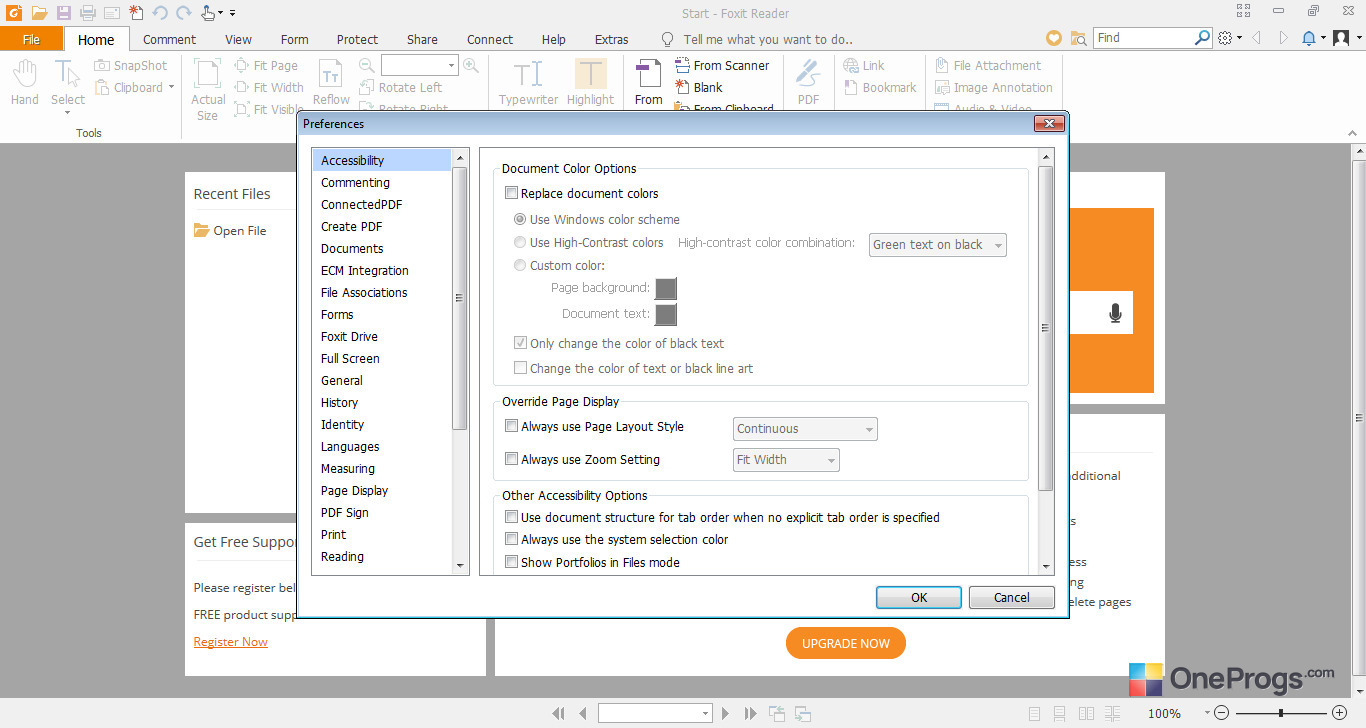Add a Bookmark from the ribbon
Image resolution: width=1366 pixels, height=728 pixels.
tap(880, 87)
